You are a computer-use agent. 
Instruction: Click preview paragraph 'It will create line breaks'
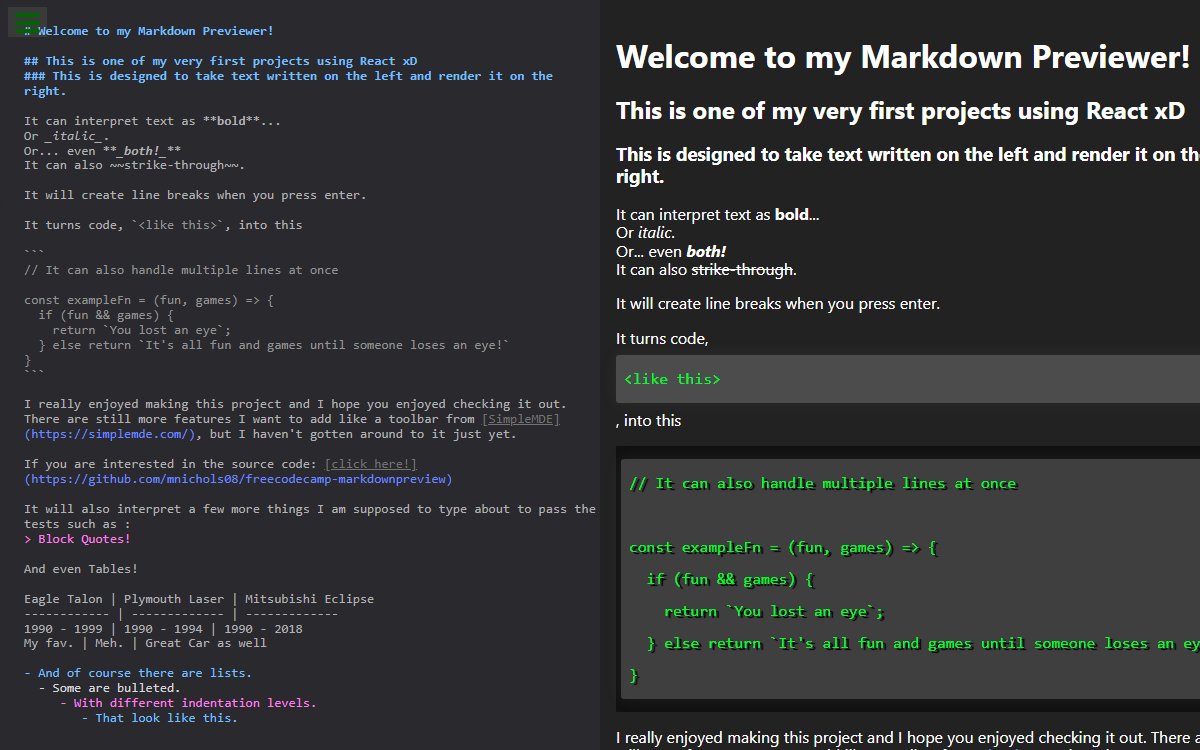[778, 303]
